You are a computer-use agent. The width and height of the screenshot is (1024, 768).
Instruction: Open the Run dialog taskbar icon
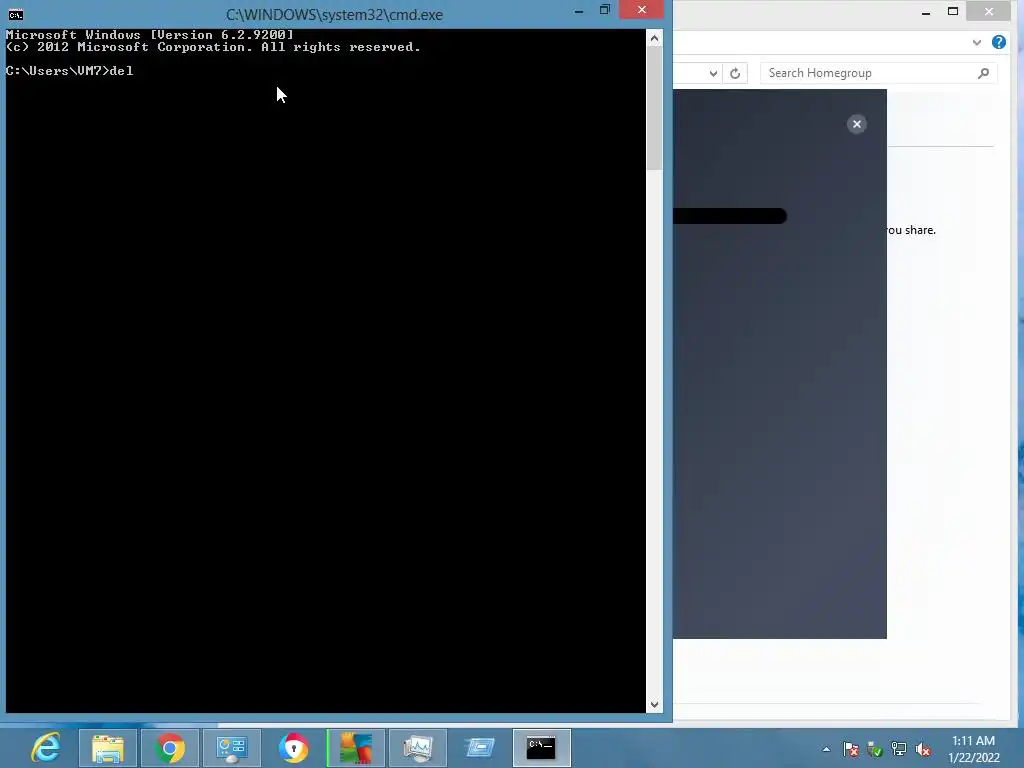point(480,748)
